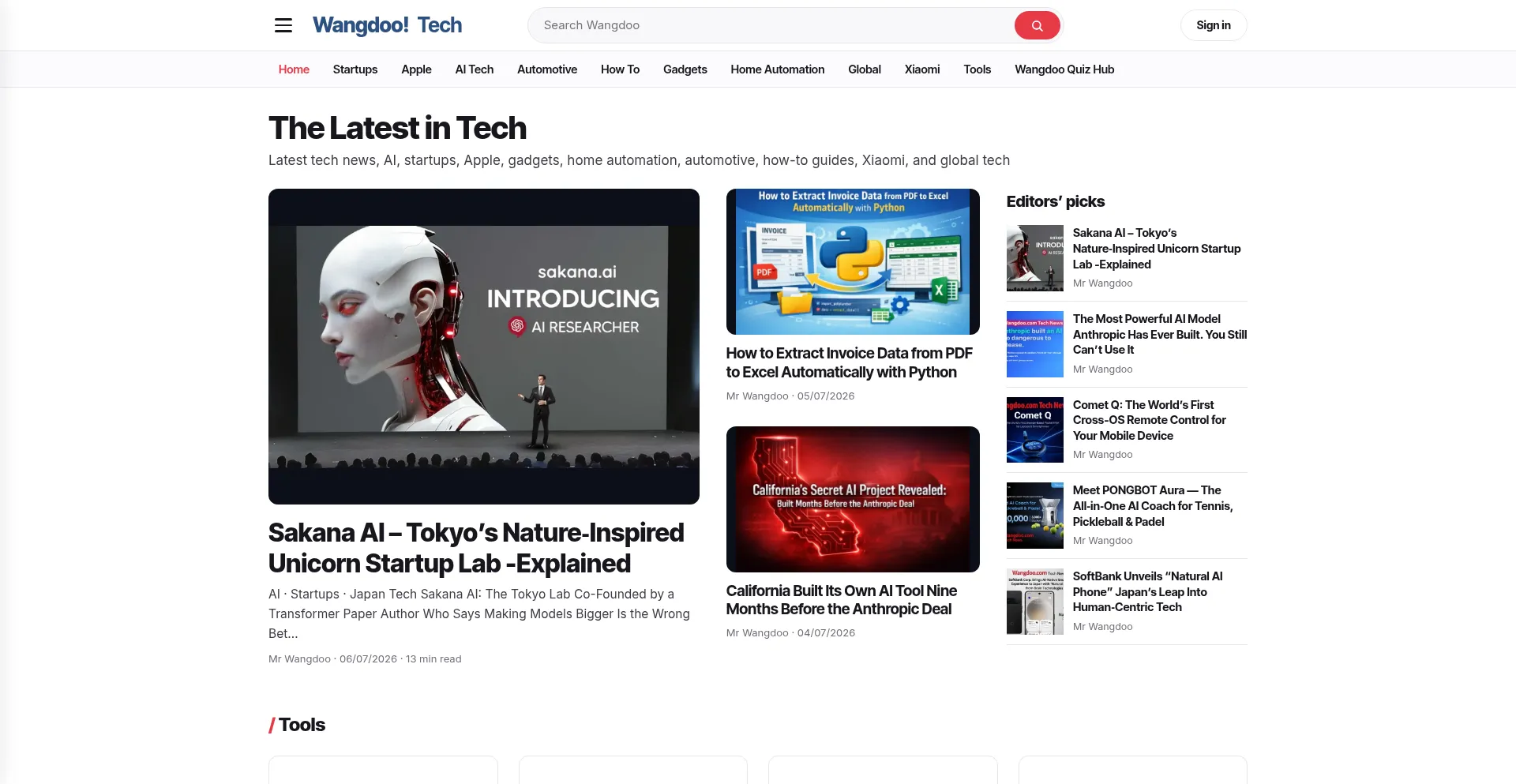Open the AI Tech nav item
The image size is (1516, 784).
[475, 69]
